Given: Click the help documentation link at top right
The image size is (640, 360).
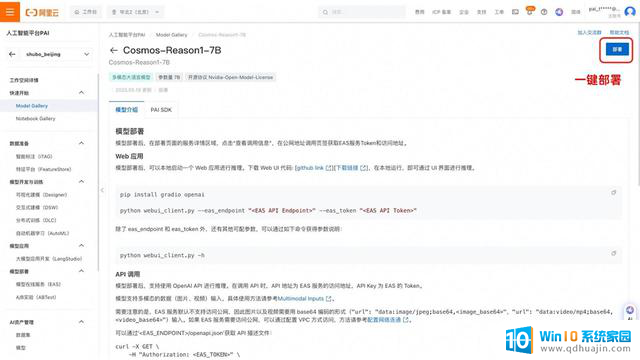Looking at the screenshot, I should point(619,32).
